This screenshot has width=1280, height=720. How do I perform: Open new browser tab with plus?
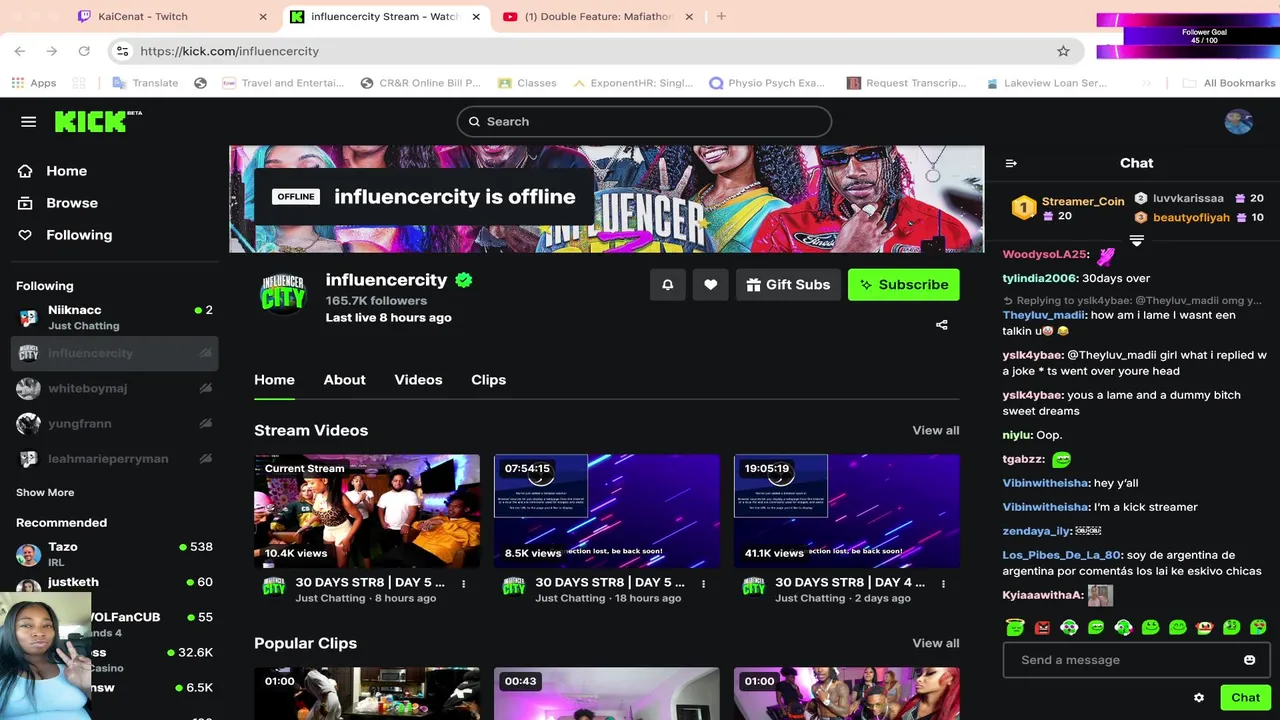721,16
